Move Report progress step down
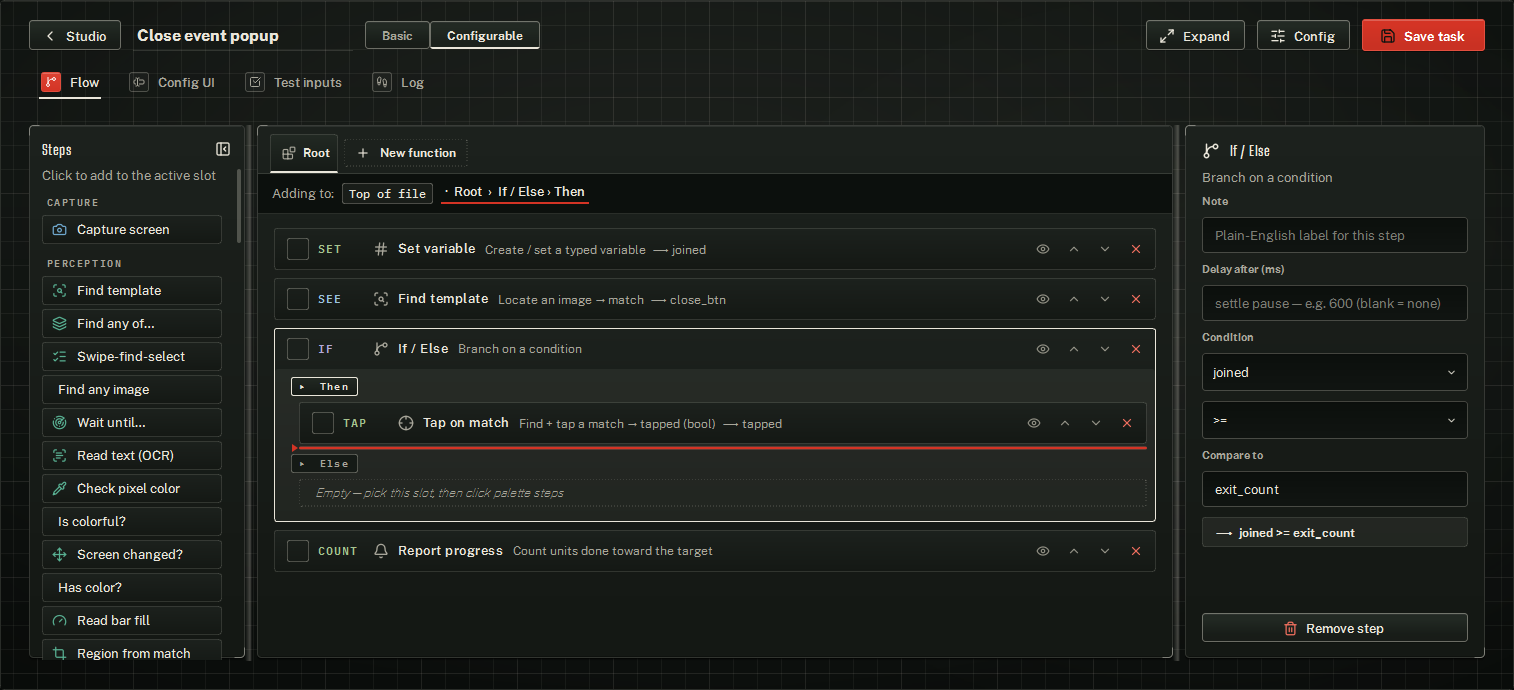This screenshot has height=690, width=1514. click(1105, 551)
